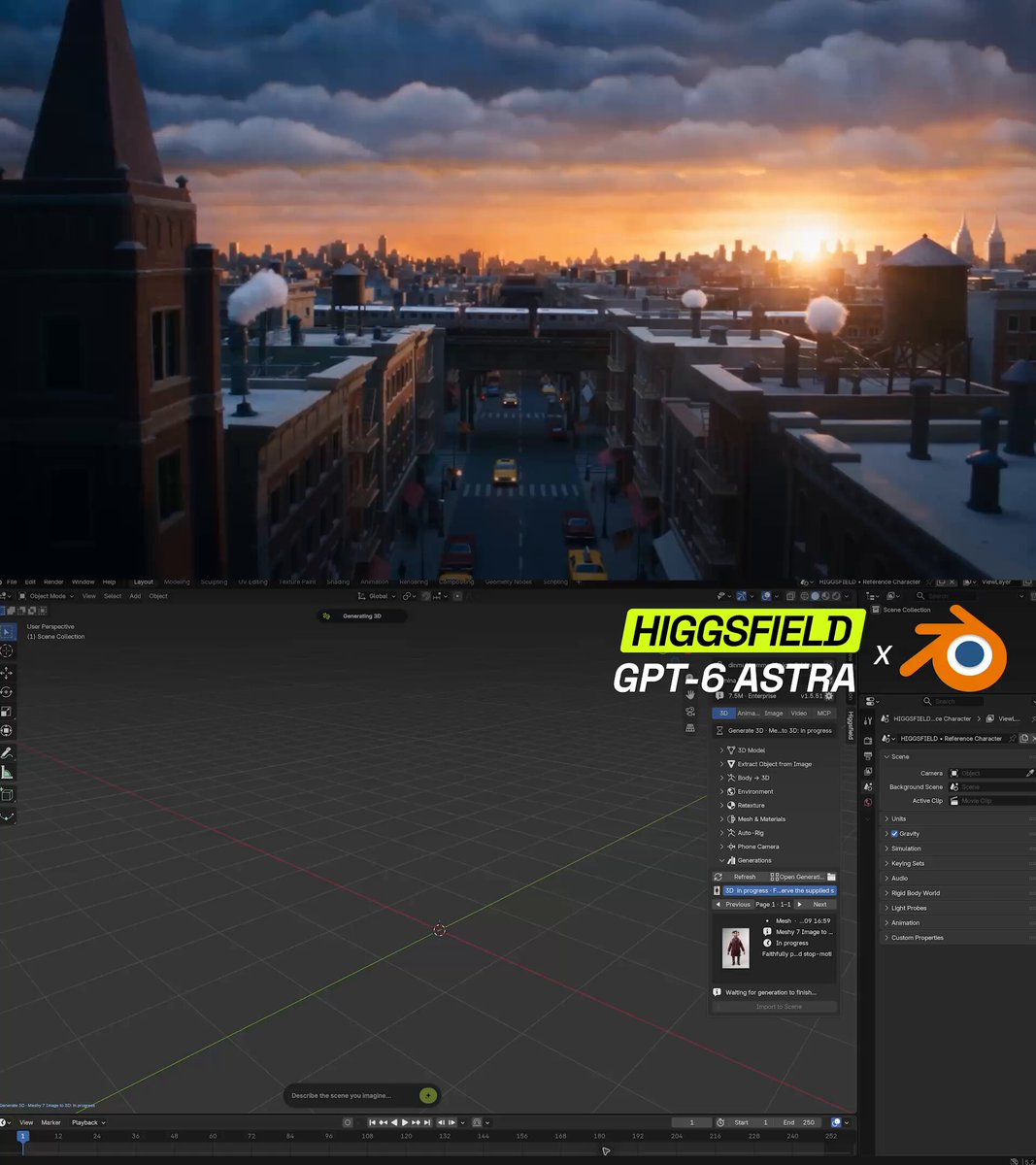Open the Global transform orientation dropdown

[x=378, y=596]
